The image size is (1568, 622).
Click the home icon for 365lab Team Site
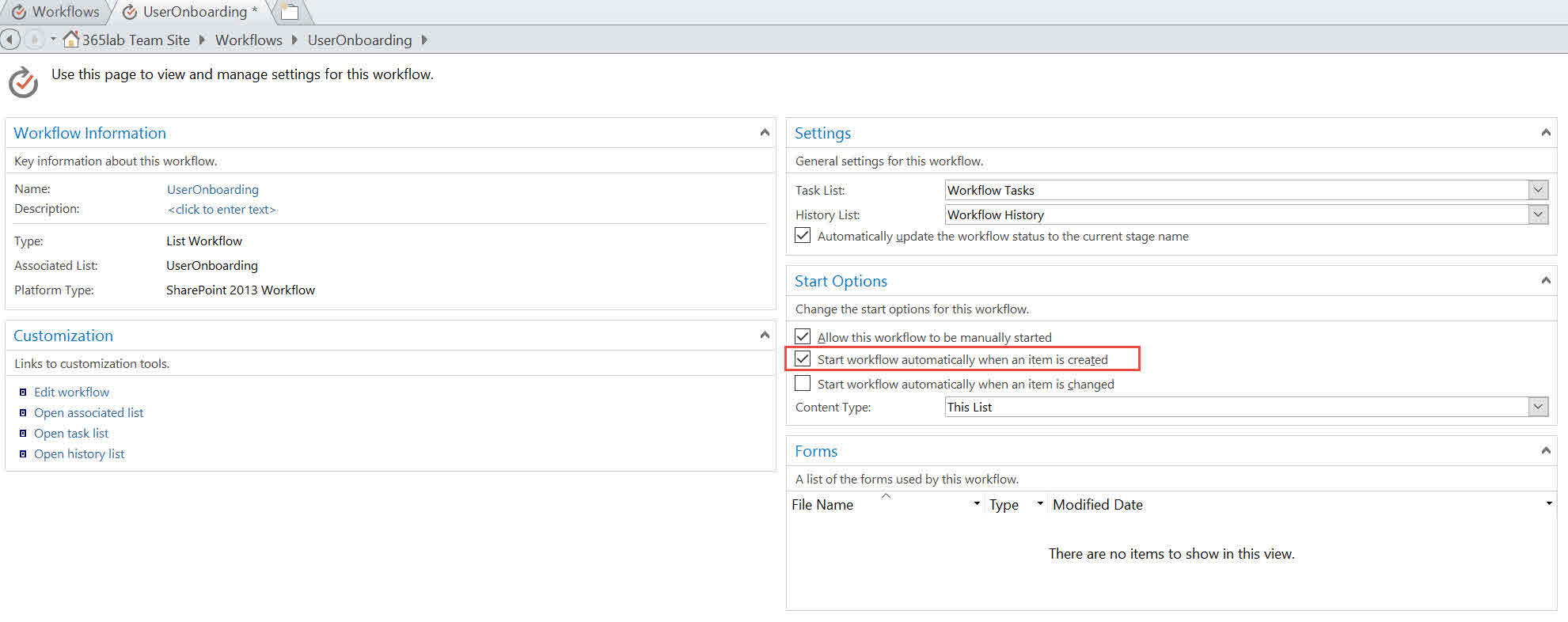[x=71, y=40]
